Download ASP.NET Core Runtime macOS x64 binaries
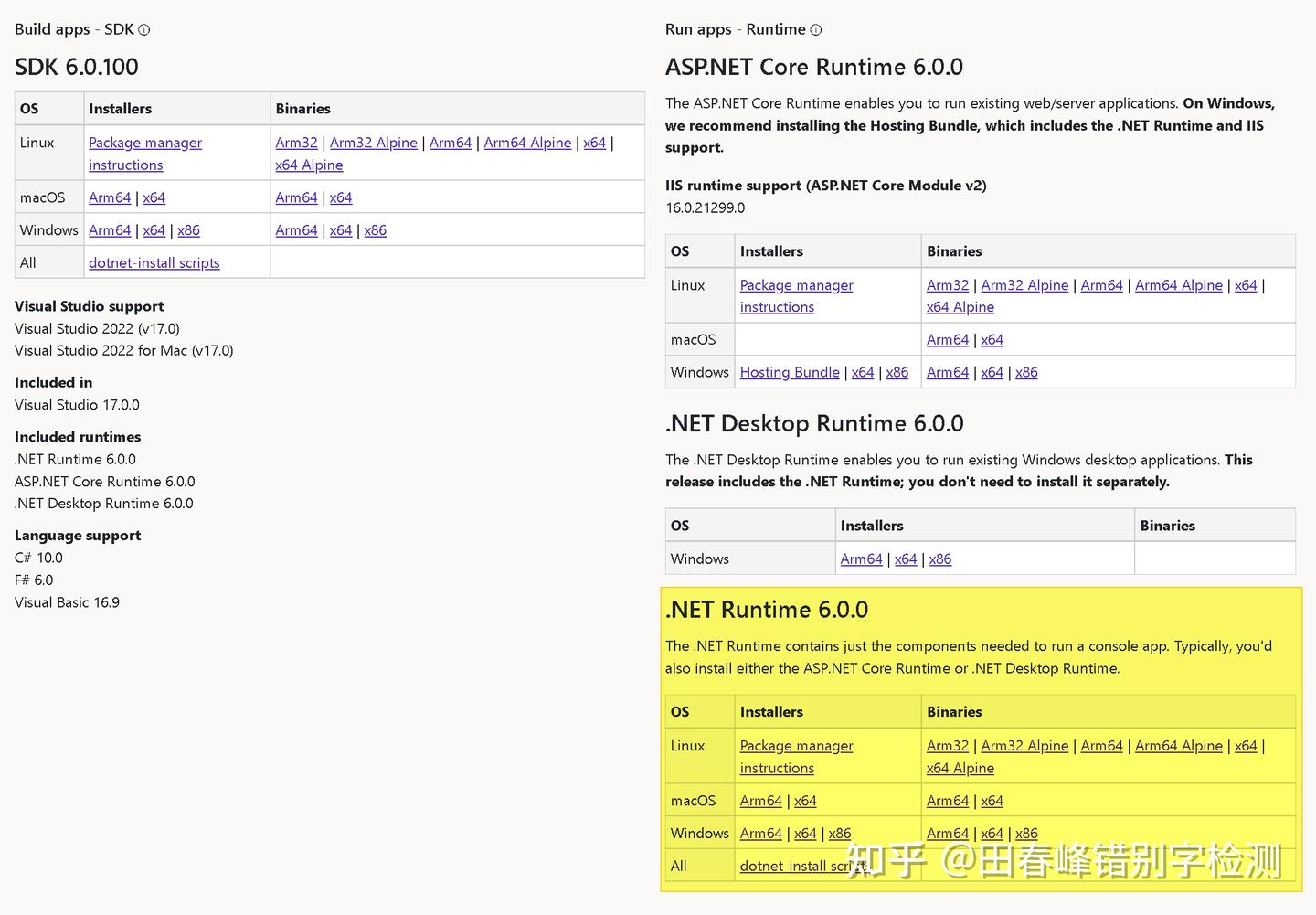Image resolution: width=1316 pixels, height=915 pixels. click(992, 339)
